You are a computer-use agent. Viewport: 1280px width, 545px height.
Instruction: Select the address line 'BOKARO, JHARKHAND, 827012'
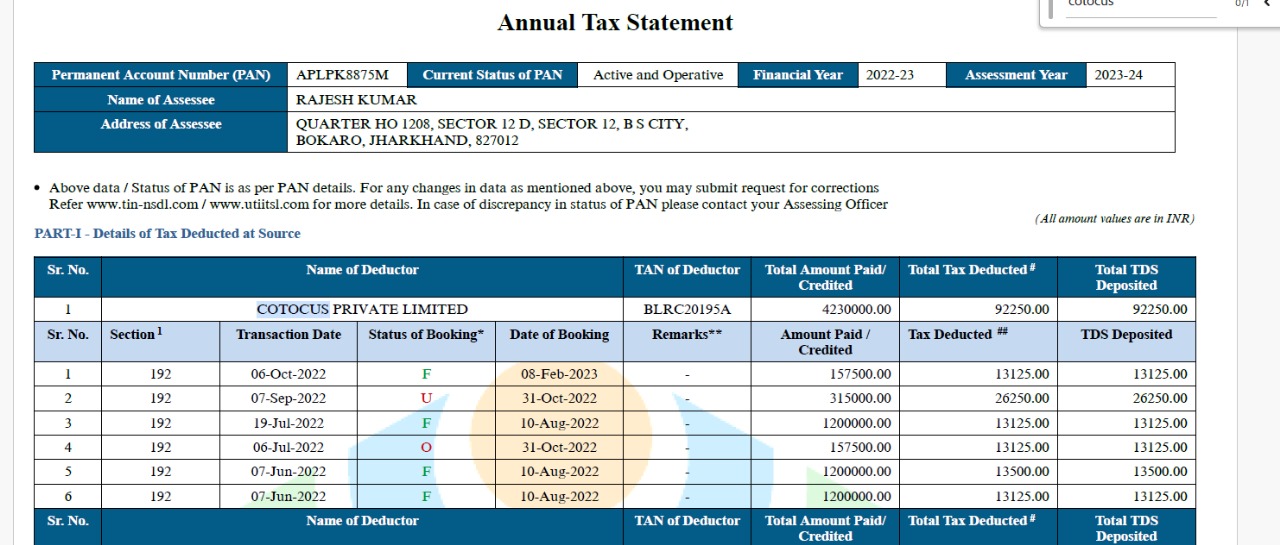(x=407, y=141)
